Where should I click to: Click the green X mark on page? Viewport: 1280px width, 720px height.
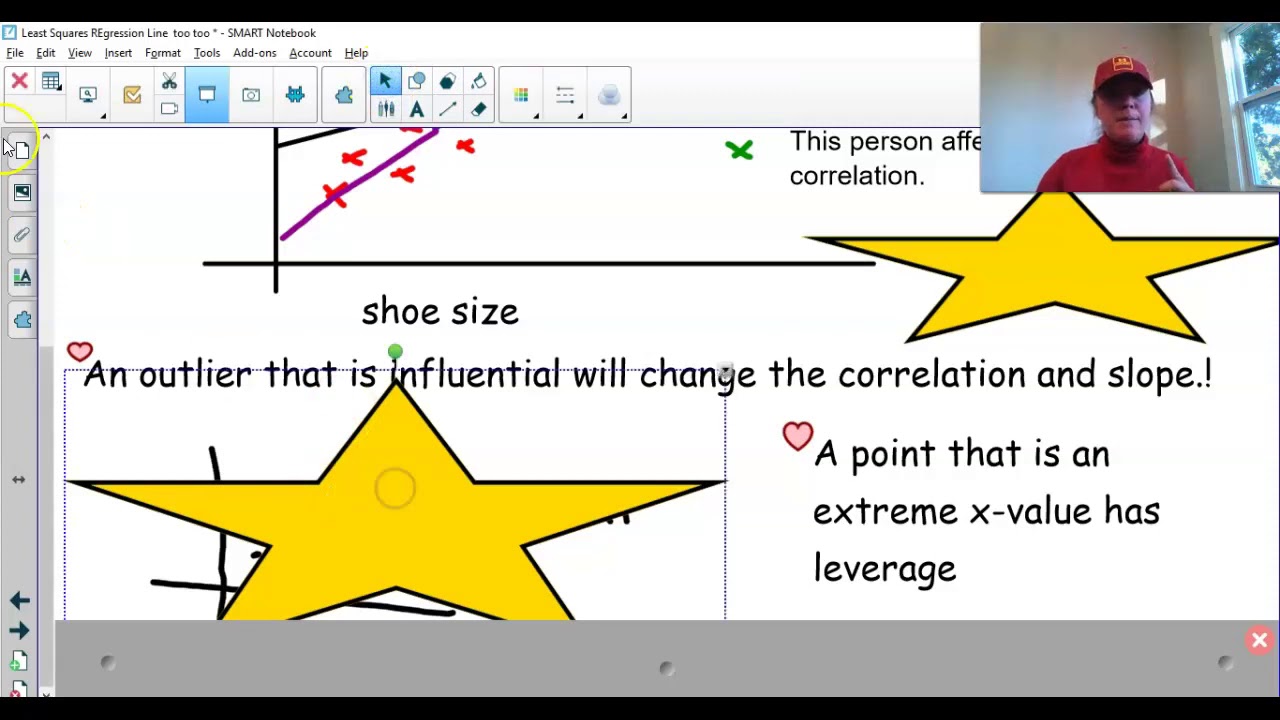[x=739, y=150]
